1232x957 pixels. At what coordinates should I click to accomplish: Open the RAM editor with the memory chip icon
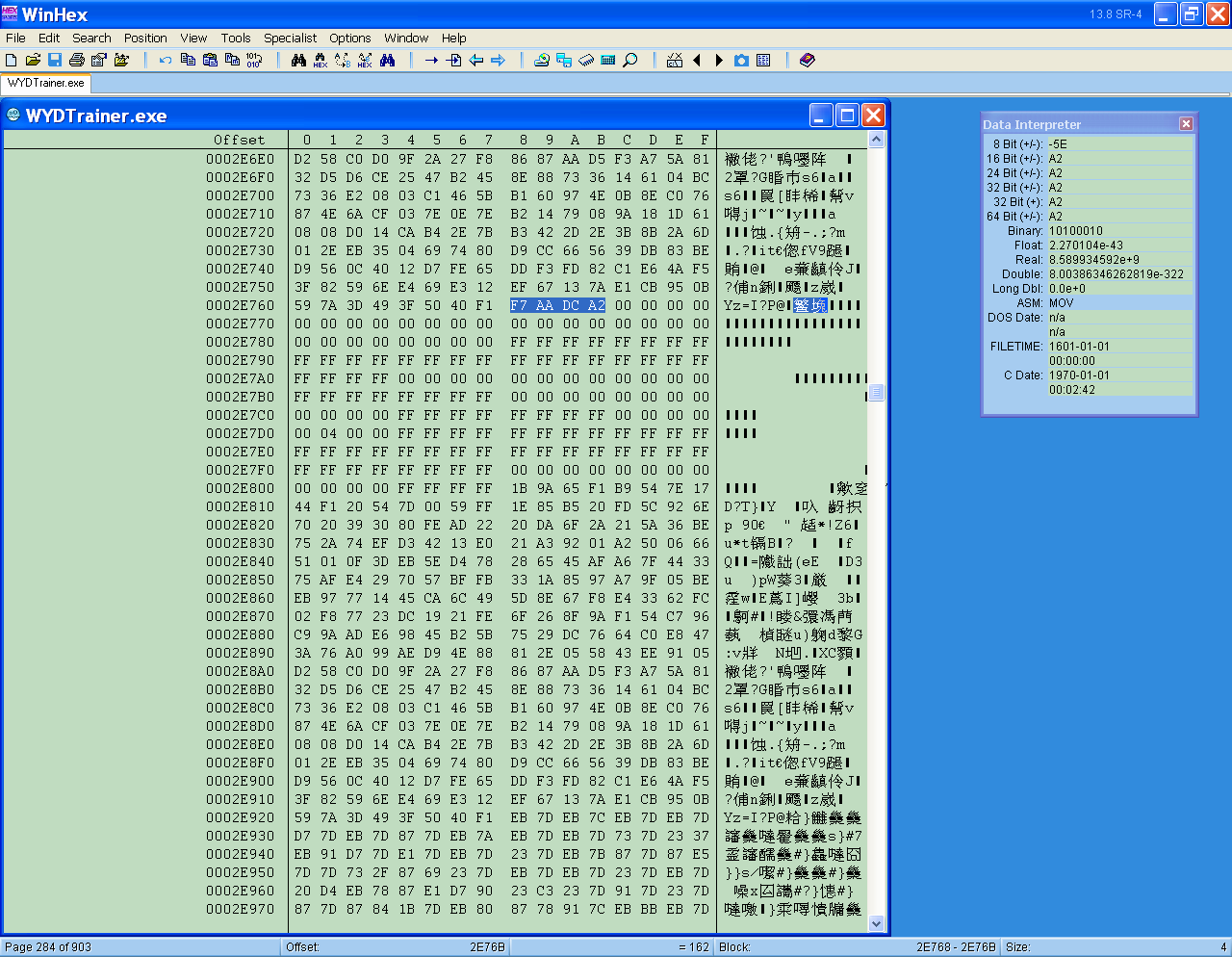[586, 60]
